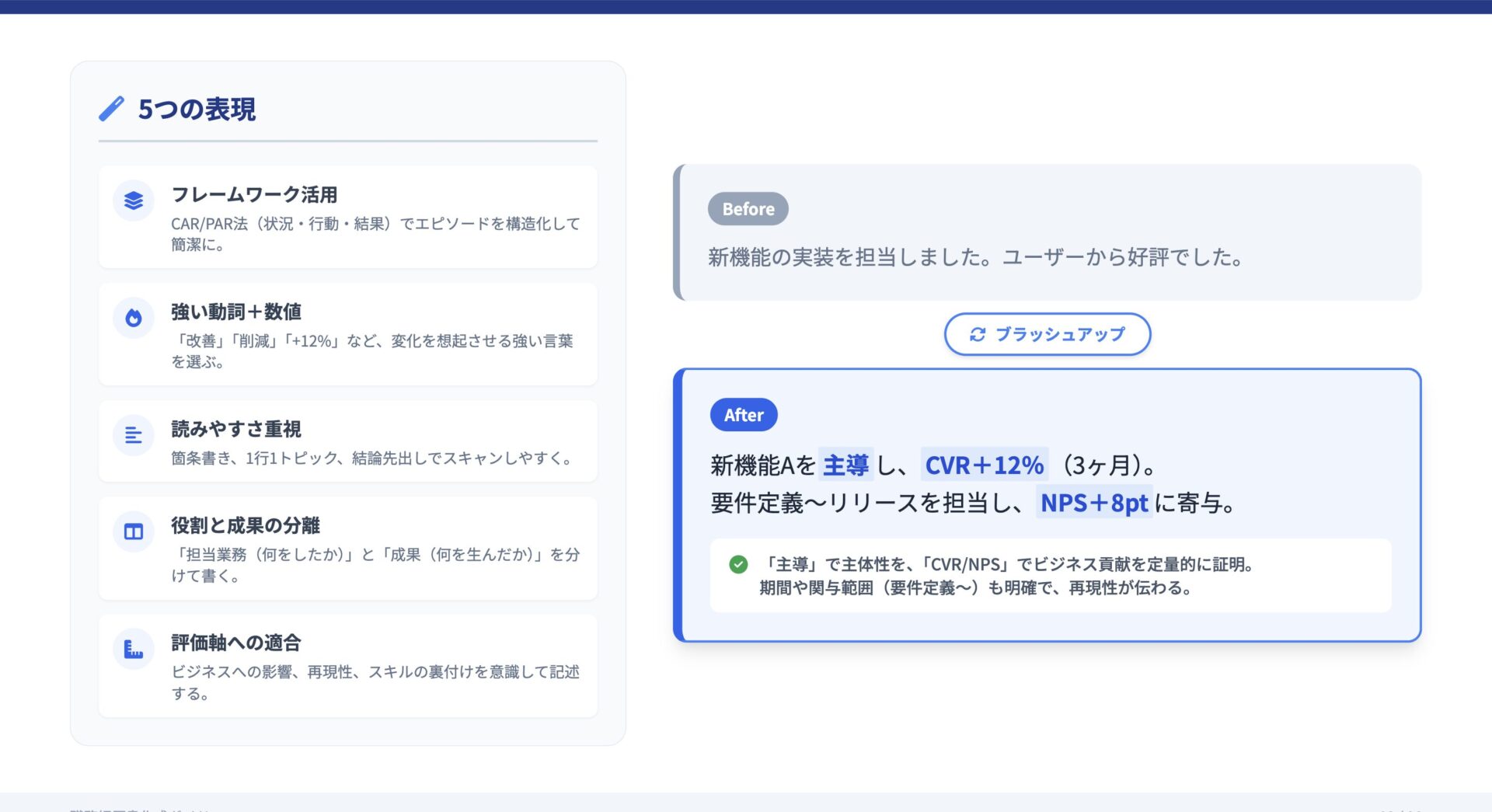Click the refresh arrows icon in ブラッシュアップ
This screenshot has width=1492, height=812.
pyautogui.click(x=978, y=334)
